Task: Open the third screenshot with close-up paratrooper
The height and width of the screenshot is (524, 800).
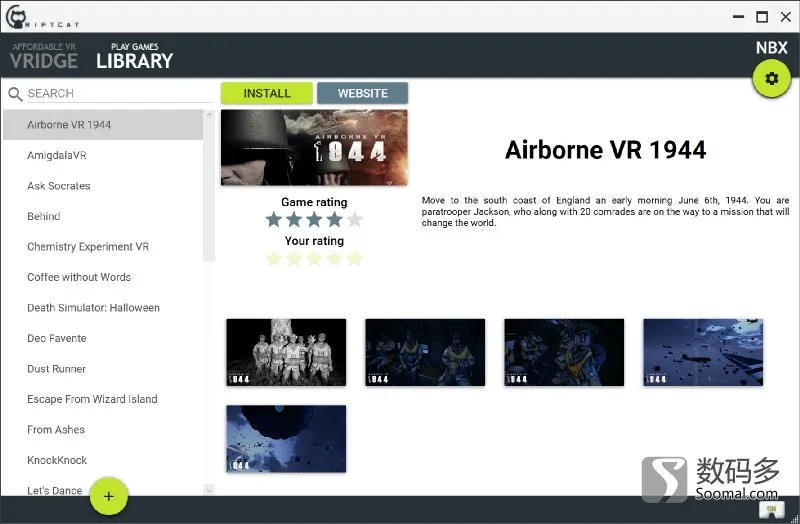Action: (x=564, y=353)
